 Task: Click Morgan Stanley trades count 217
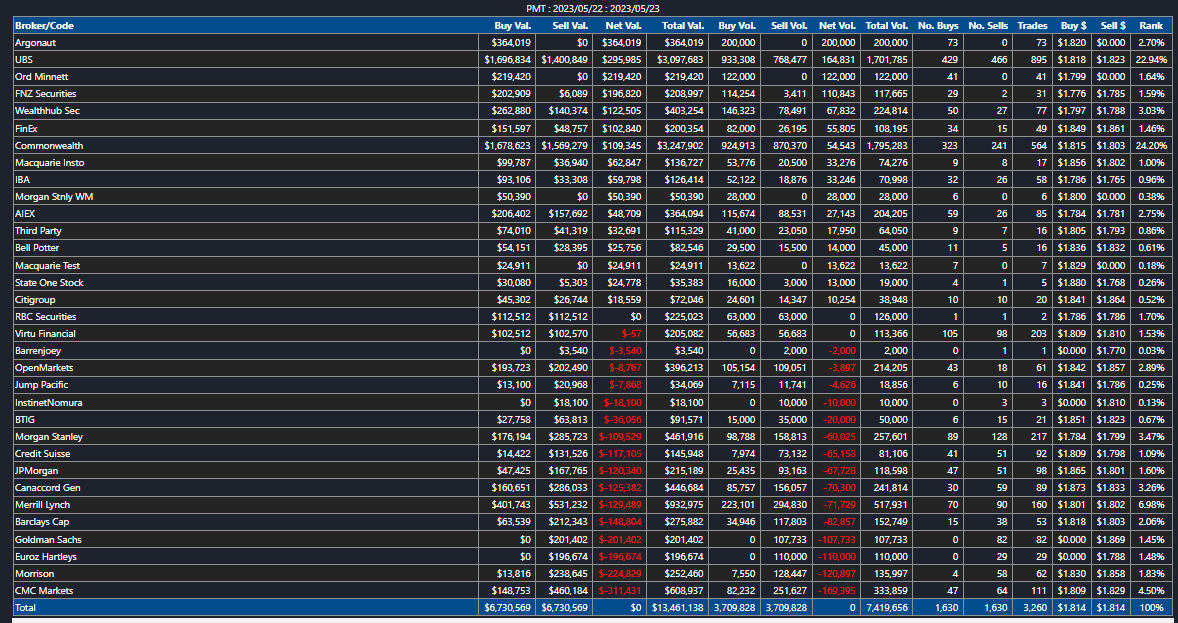pyautogui.click(x=1040, y=437)
